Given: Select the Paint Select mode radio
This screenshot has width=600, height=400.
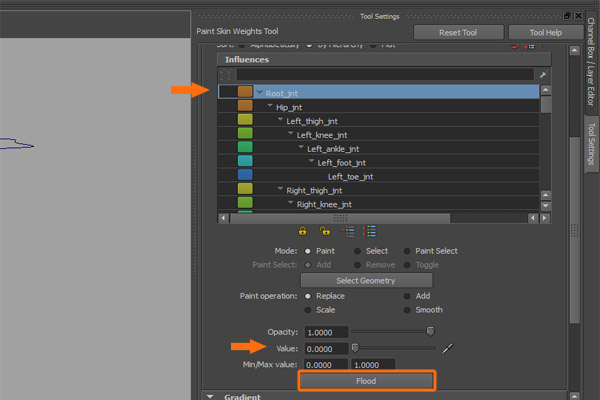Looking at the screenshot, I should (x=408, y=251).
